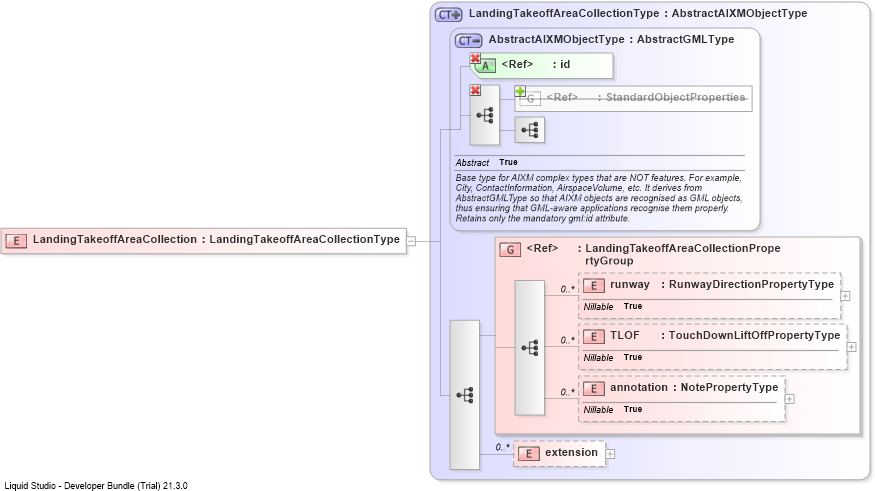Click the Liquid Studio Developer Bundle footer text
The width and height of the screenshot is (875, 491).
click(96, 485)
